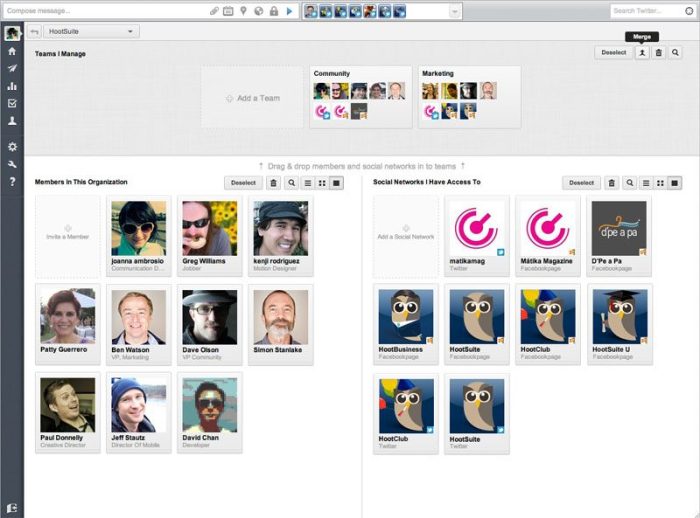The width and height of the screenshot is (700, 518).
Task: Click the Add a Team tile
Action: [x=252, y=97]
